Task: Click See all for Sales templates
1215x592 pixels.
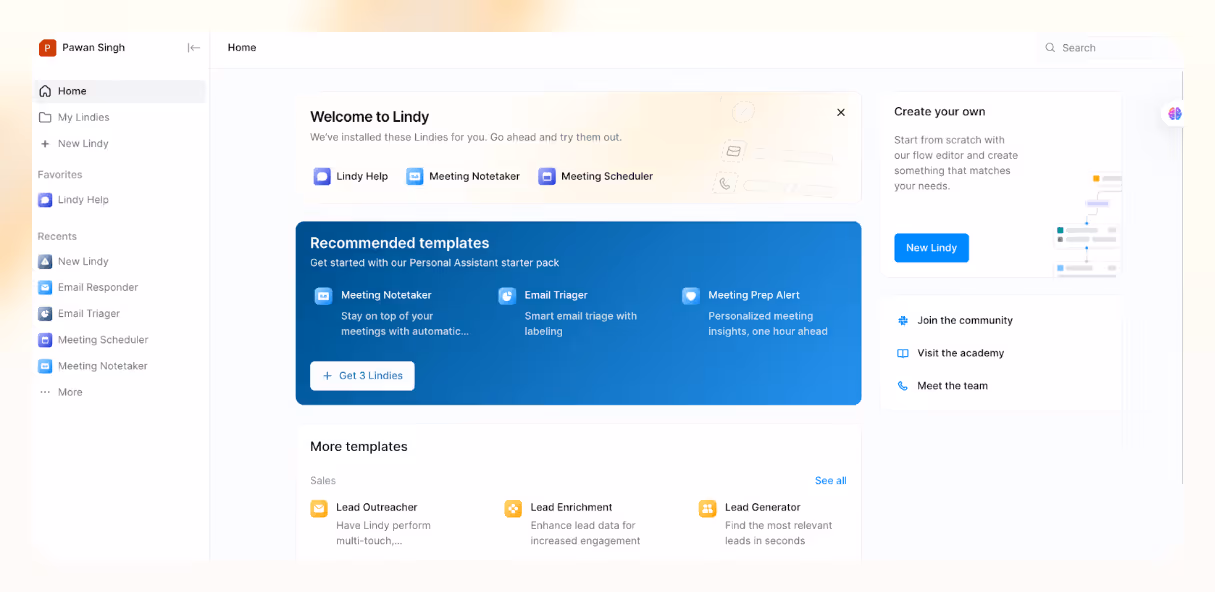Action: pyautogui.click(x=830, y=481)
